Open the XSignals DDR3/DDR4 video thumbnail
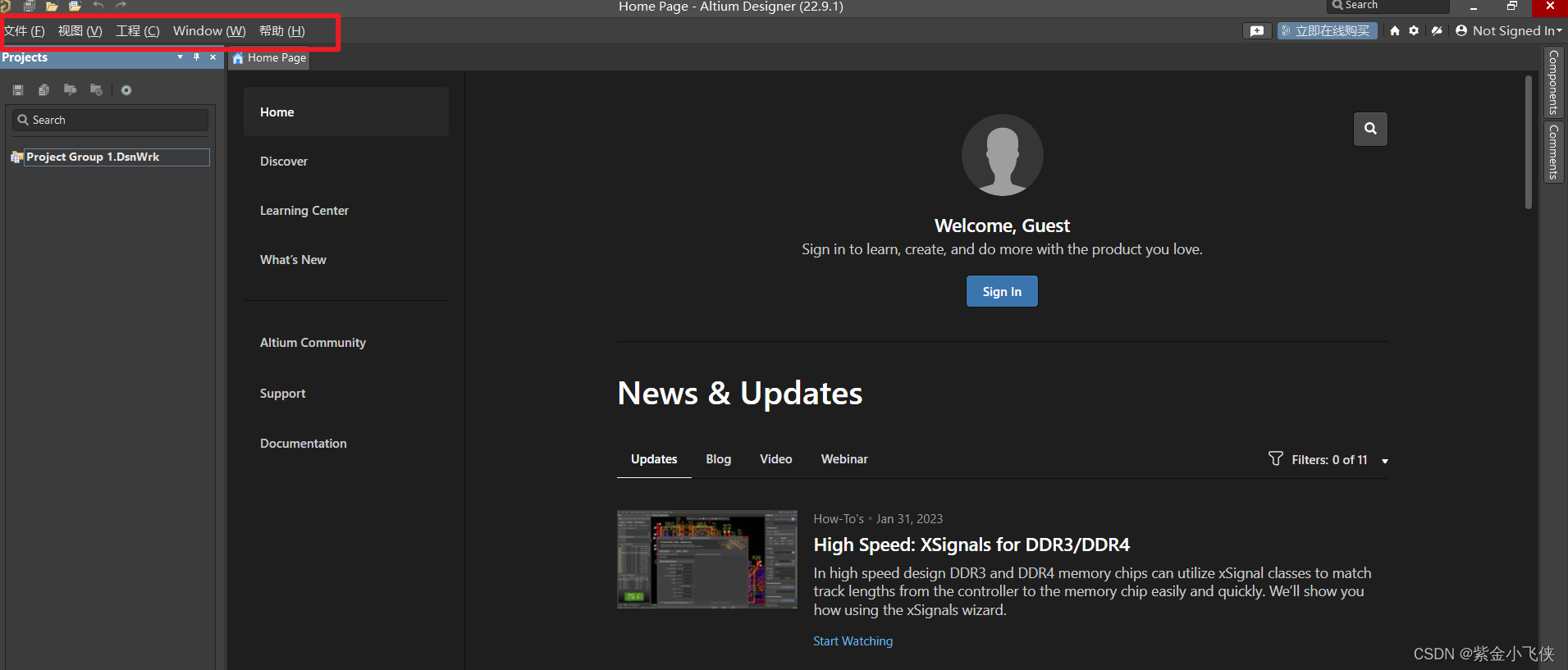The height and width of the screenshot is (670, 1568). (x=706, y=559)
